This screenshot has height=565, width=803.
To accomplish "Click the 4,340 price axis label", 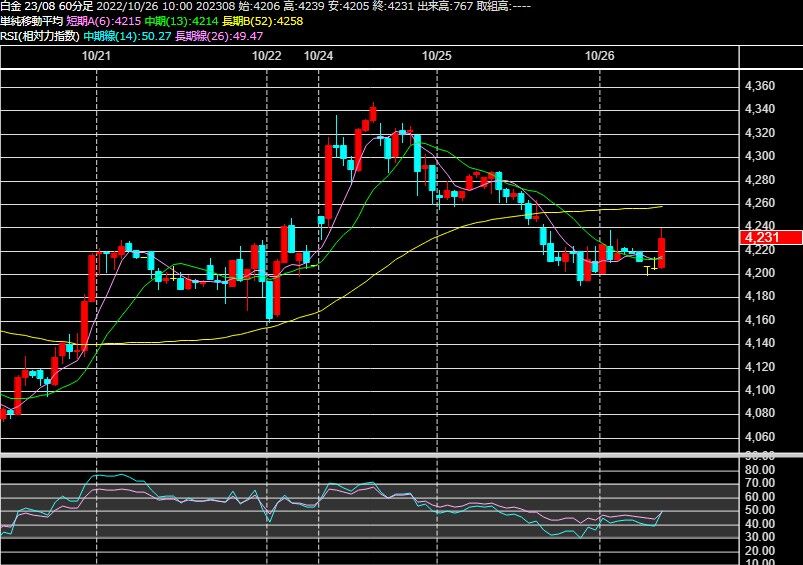I will [760, 109].
